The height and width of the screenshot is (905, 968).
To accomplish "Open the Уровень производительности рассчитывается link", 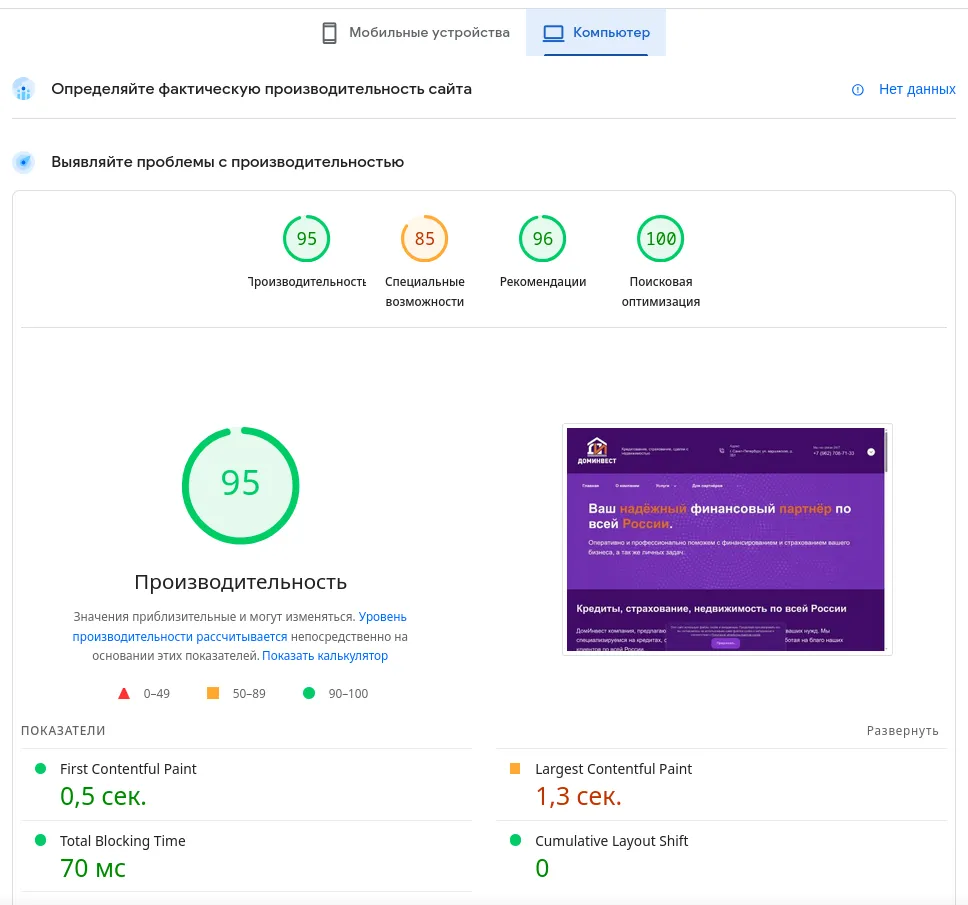I will coord(240,626).
